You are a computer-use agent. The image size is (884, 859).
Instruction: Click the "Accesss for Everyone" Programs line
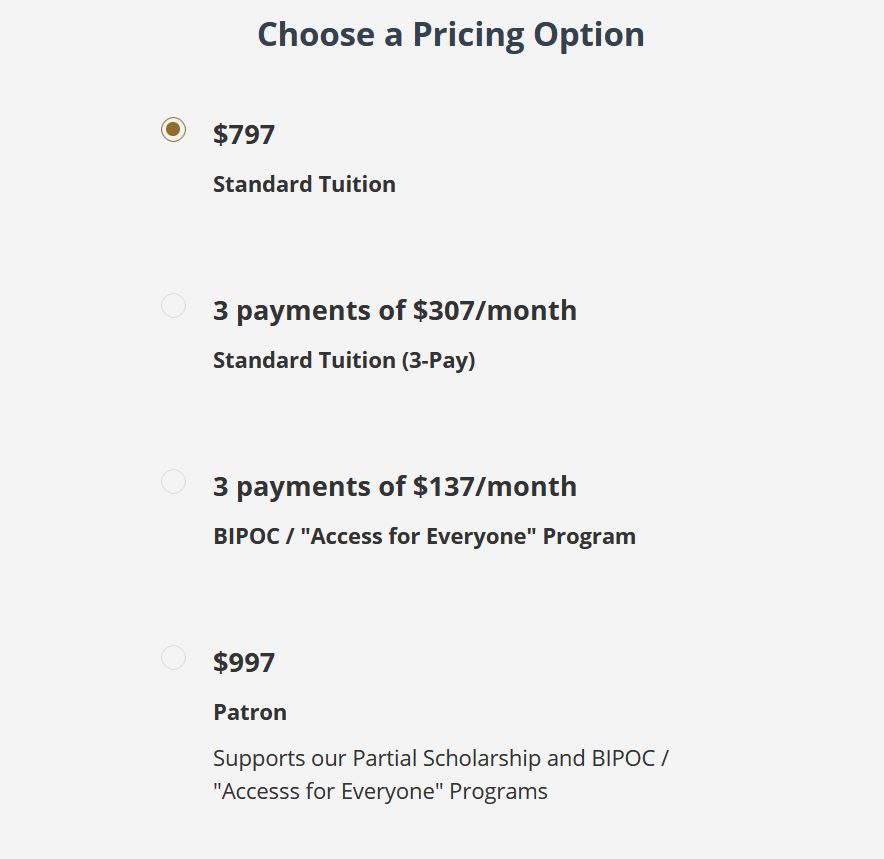coord(381,791)
